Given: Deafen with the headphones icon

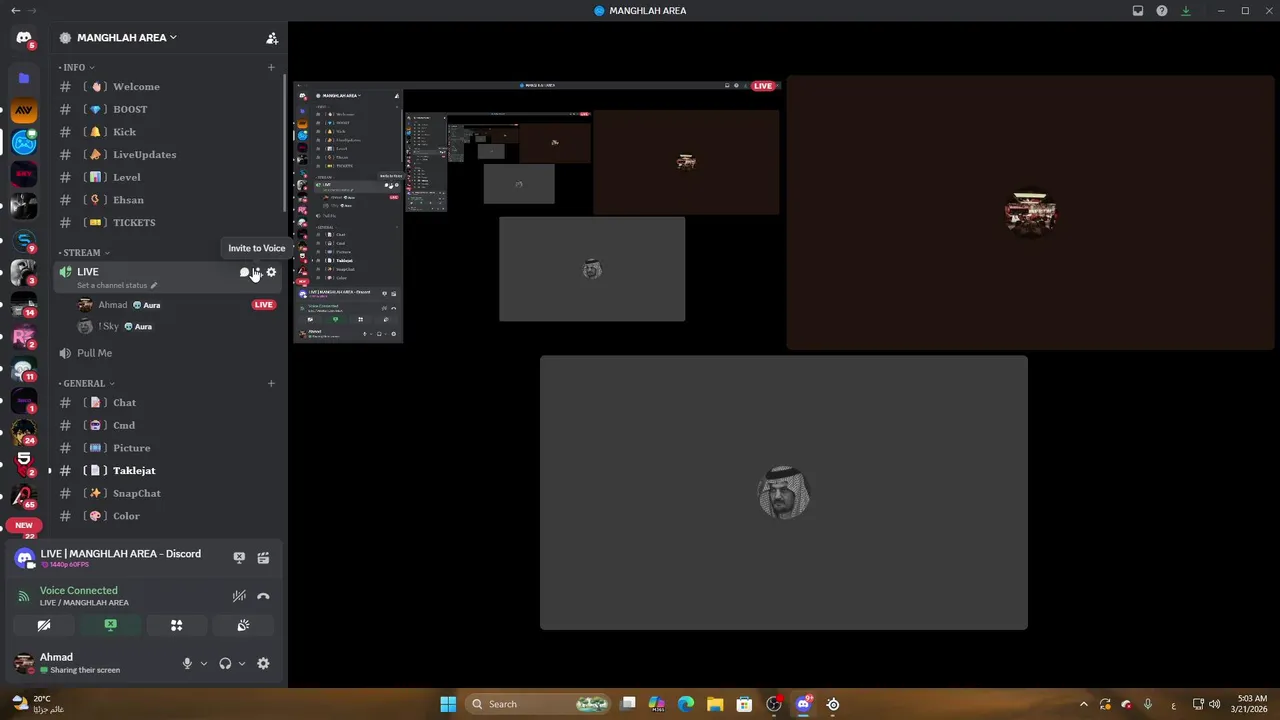Looking at the screenshot, I should (225, 663).
